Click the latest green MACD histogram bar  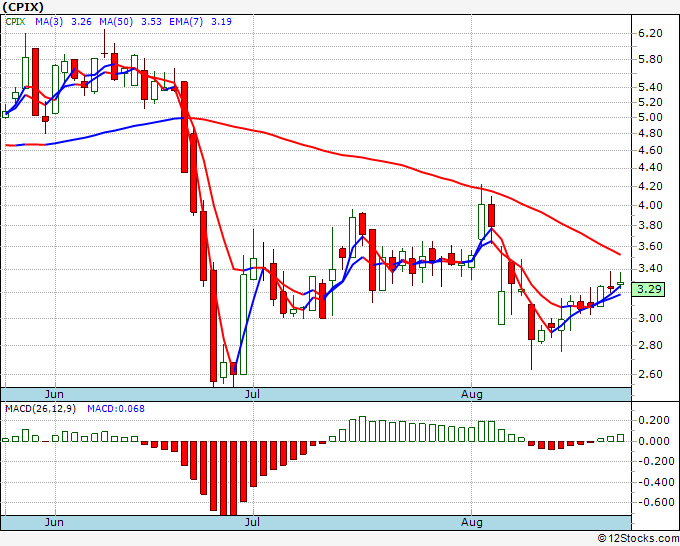click(x=621, y=438)
